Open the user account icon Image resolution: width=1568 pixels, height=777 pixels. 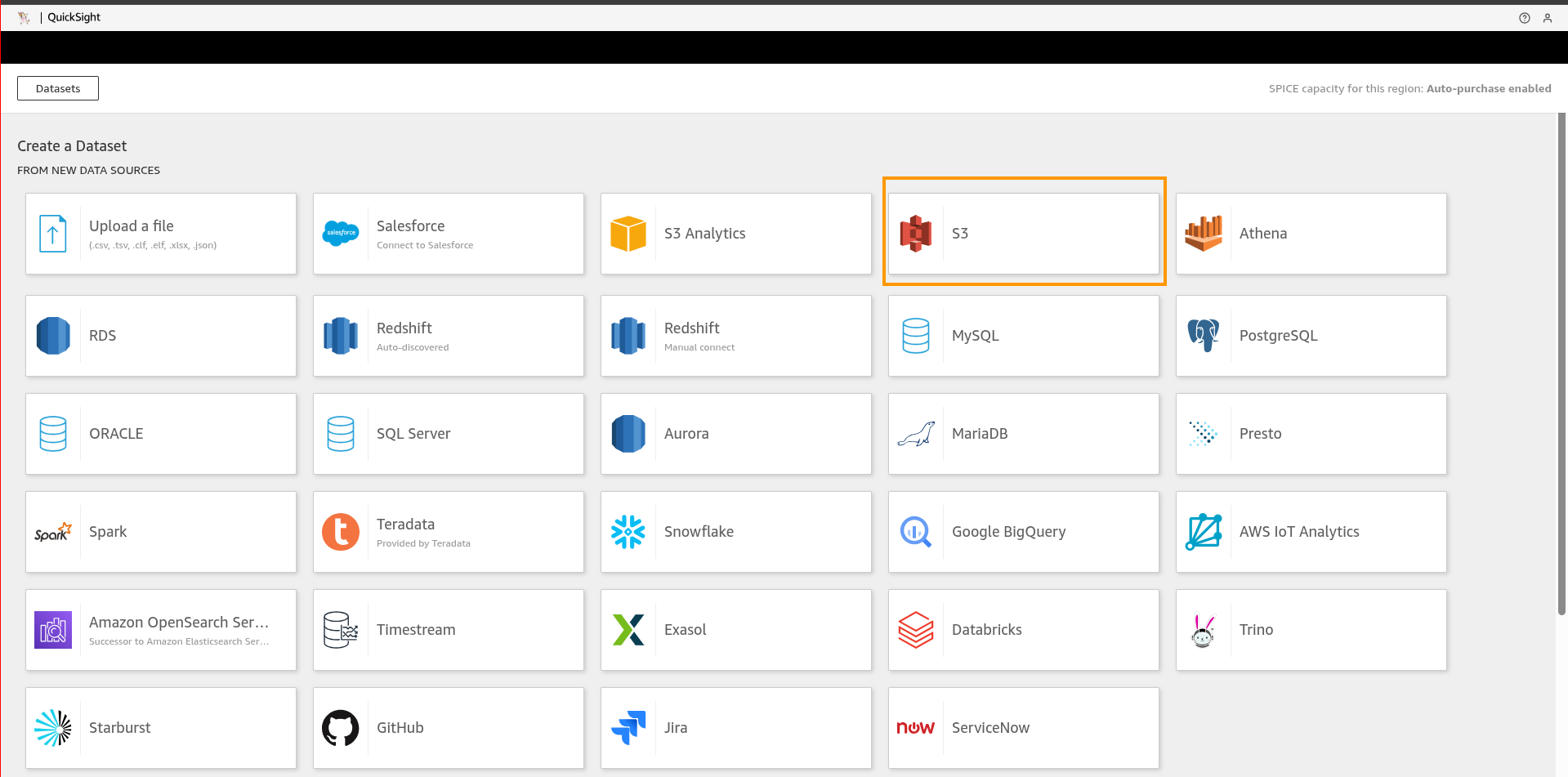1548,18
